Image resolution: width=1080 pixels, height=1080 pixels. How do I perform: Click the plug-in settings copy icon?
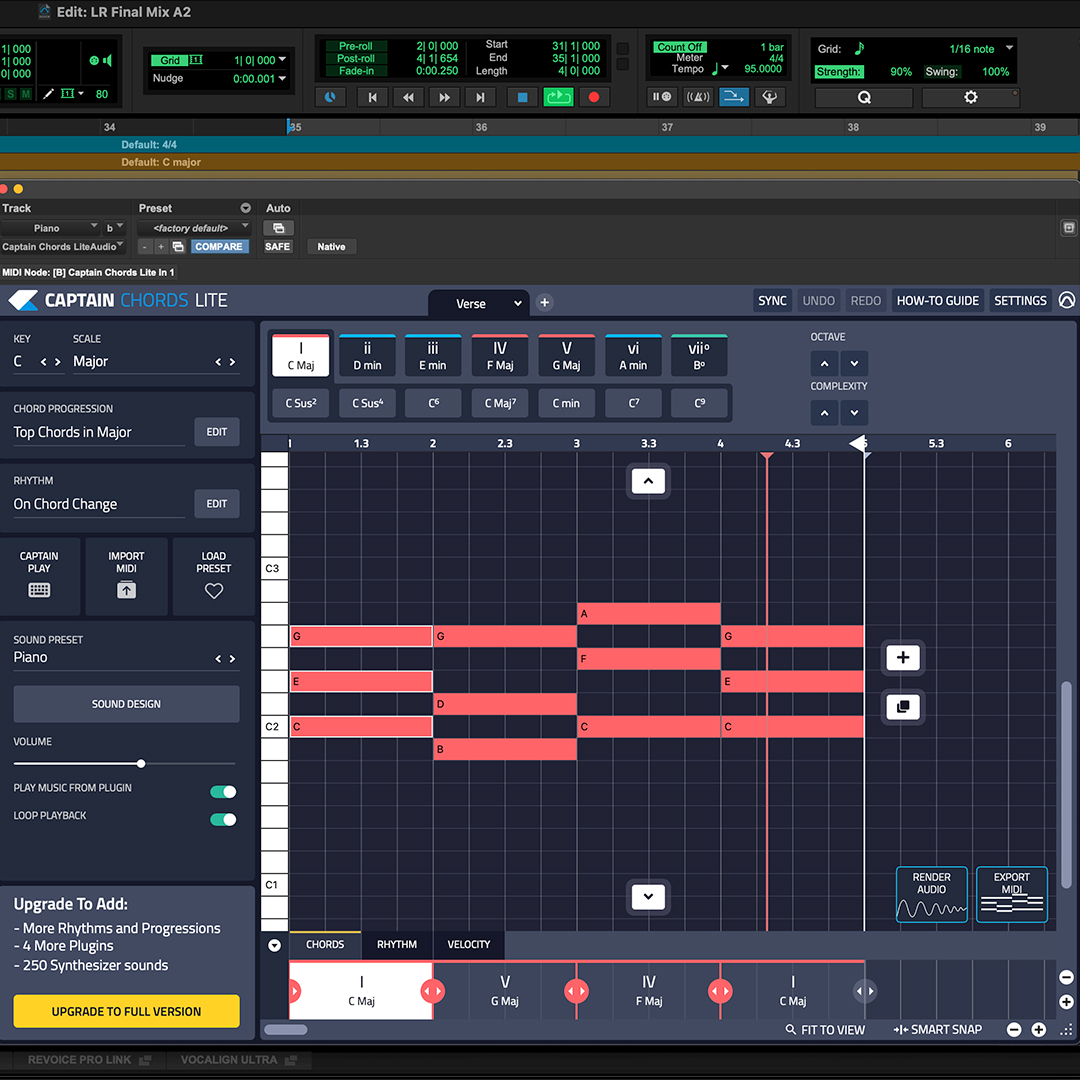[178, 247]
